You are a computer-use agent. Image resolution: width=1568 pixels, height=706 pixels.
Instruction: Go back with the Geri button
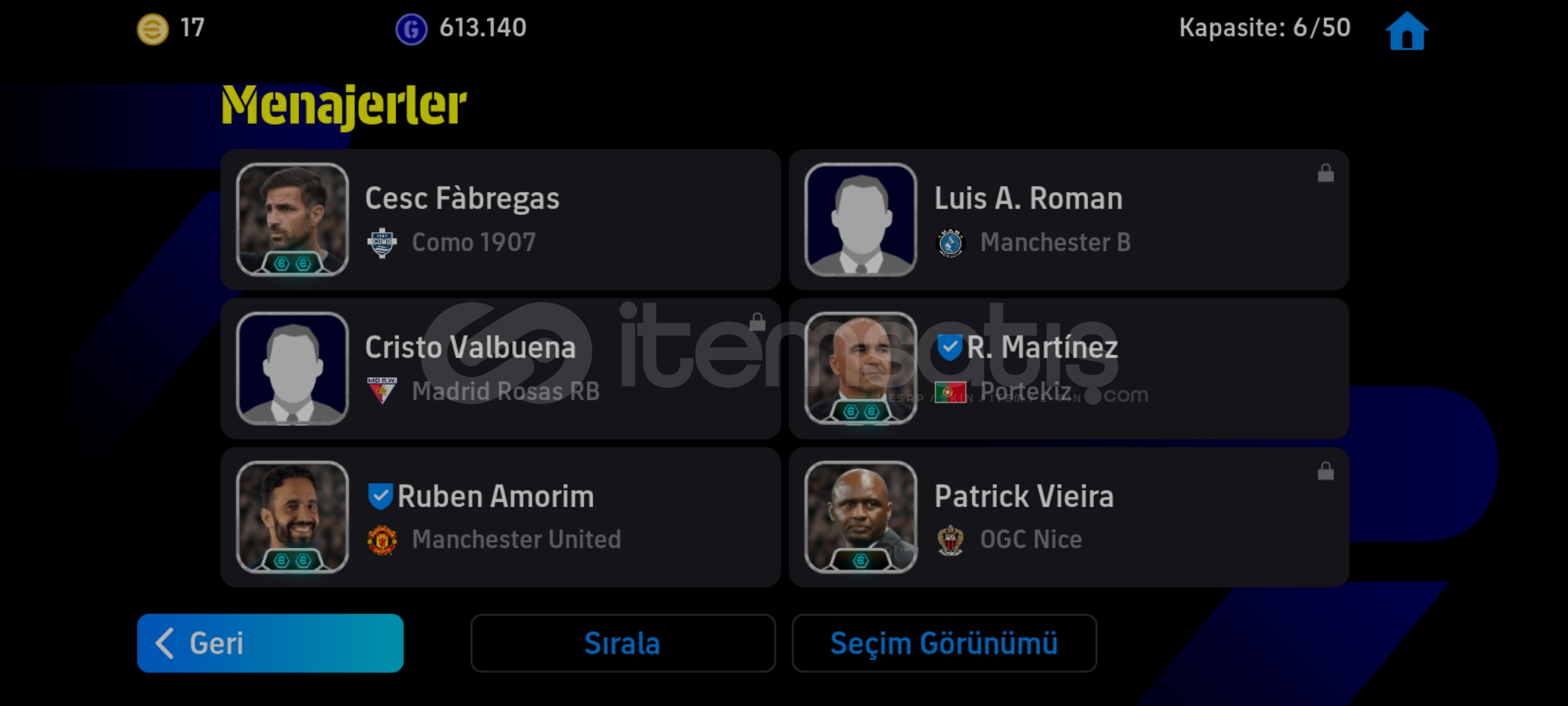[x=270, y=643]
